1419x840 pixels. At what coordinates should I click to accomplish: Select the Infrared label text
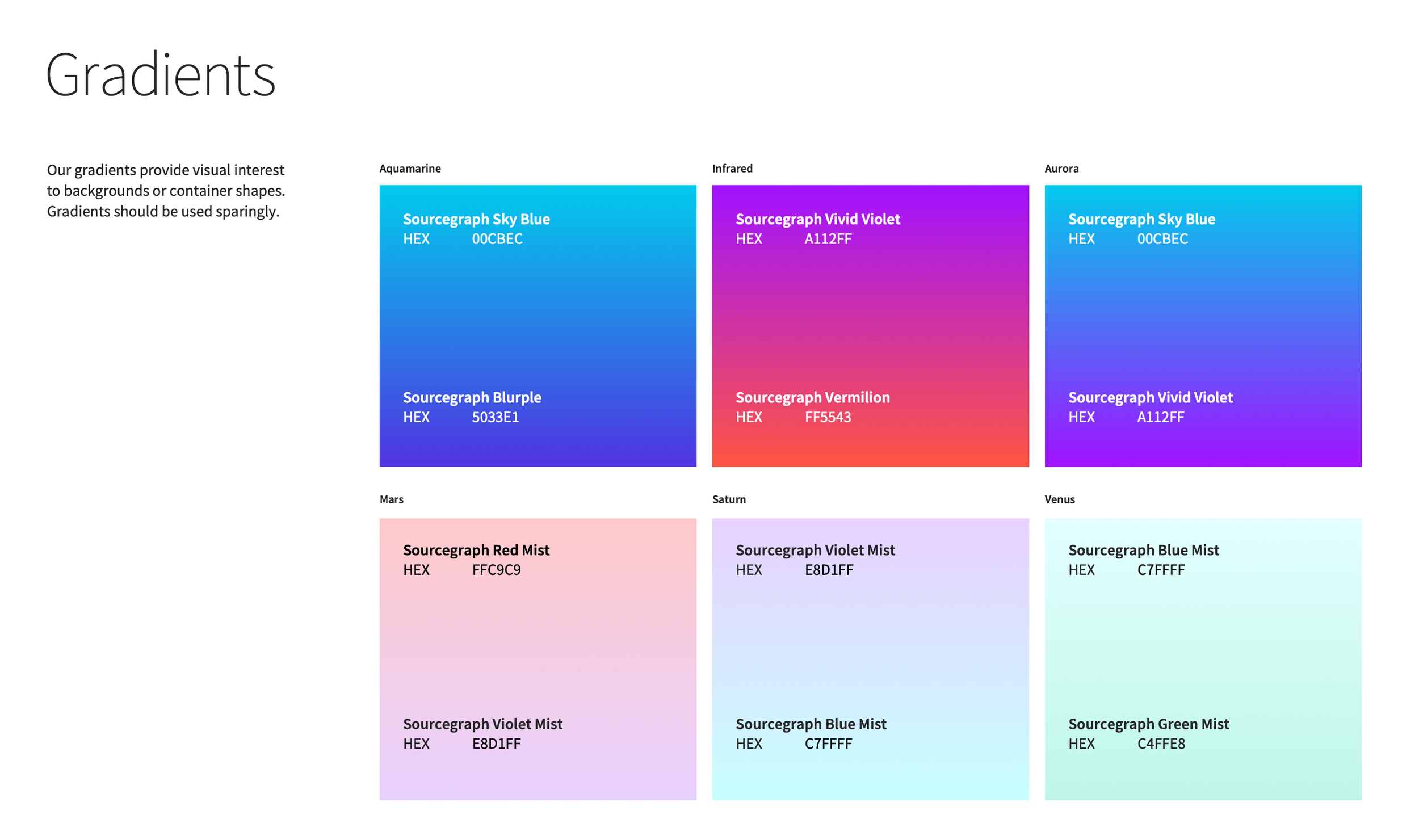point(732,169)
